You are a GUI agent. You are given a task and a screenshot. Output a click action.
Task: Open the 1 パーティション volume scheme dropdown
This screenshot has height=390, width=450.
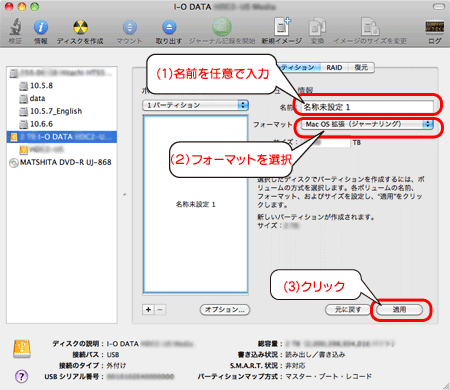(x=195, y=105)
